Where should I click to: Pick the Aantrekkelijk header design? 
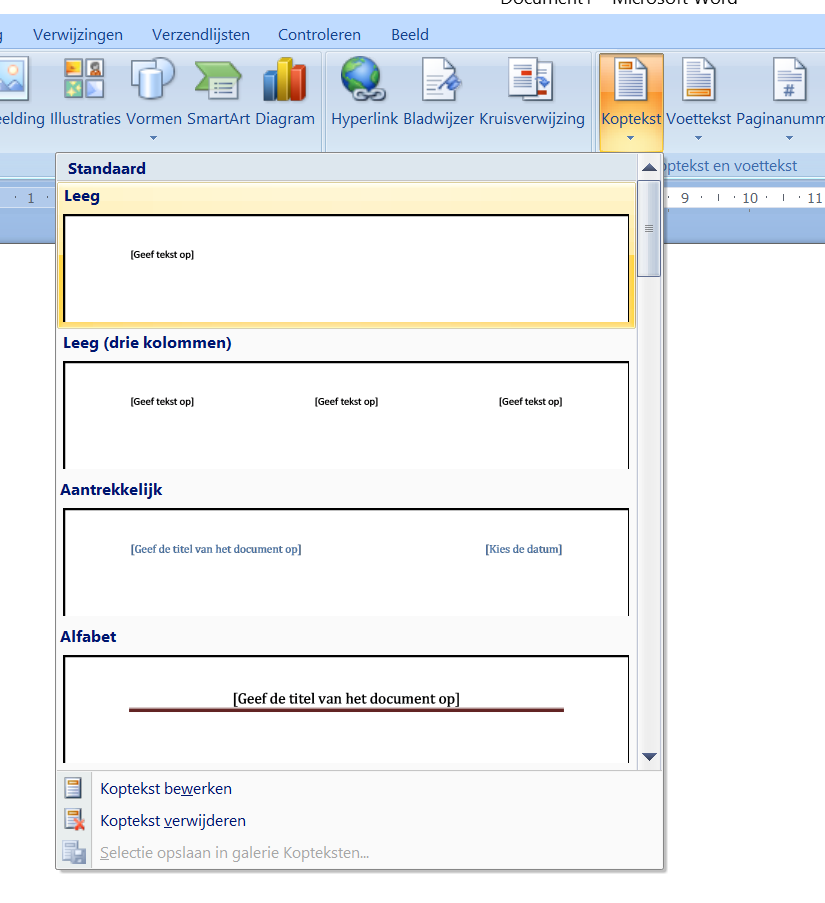coord(346,560)
